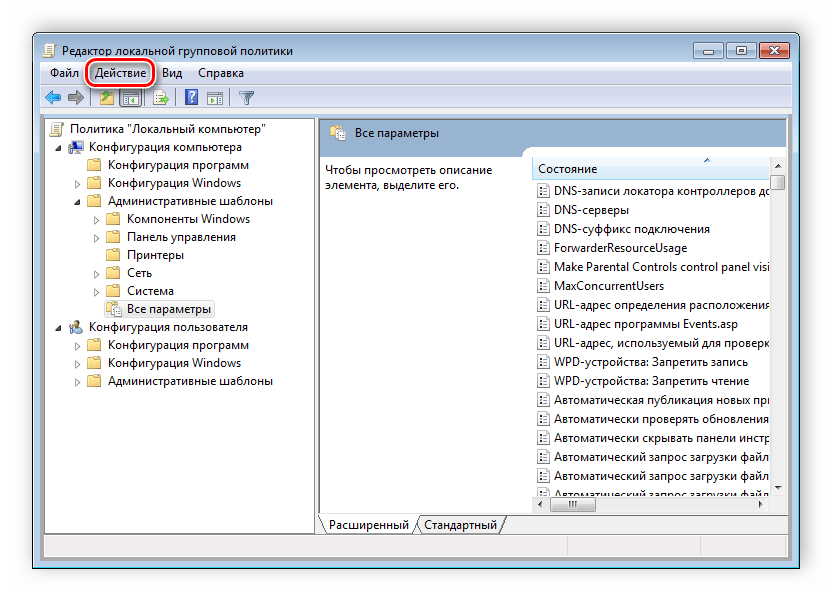This screenshot has width=832, height=601.
Task: Select Конфигурация программ under user configuration
Action: click(178, 345)
